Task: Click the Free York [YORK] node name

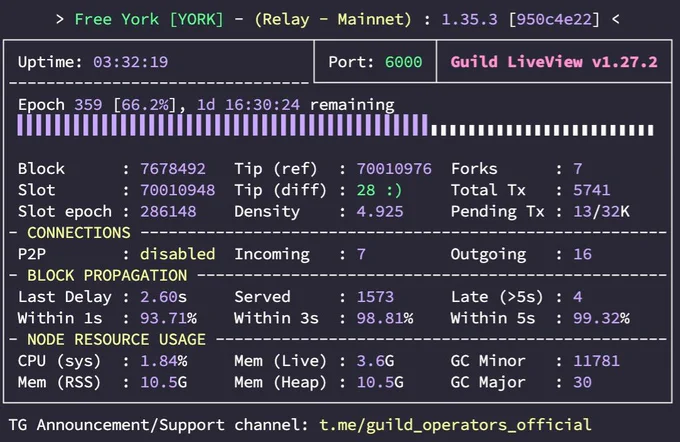Action: (x=149, y=20)
